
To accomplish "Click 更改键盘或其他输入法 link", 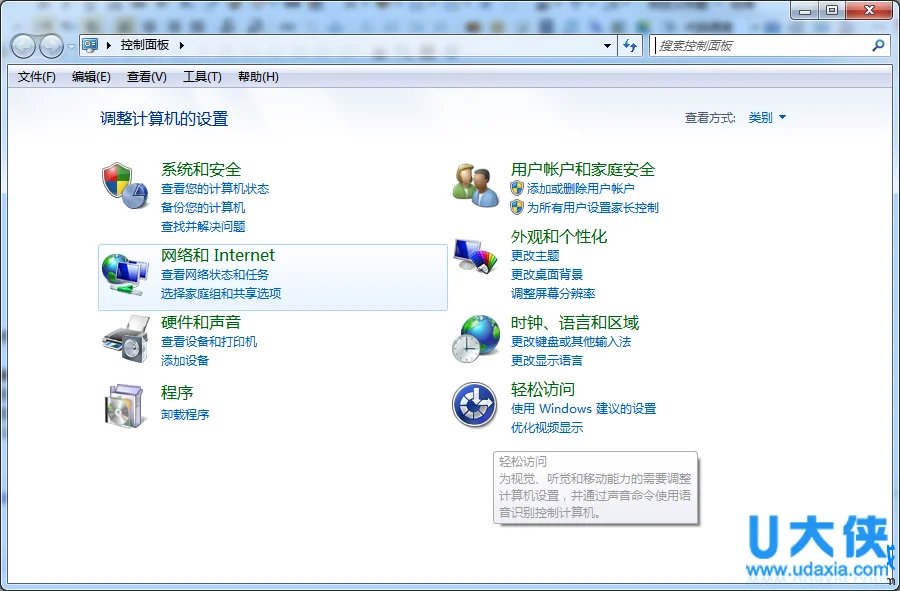I will click(571, 342).
